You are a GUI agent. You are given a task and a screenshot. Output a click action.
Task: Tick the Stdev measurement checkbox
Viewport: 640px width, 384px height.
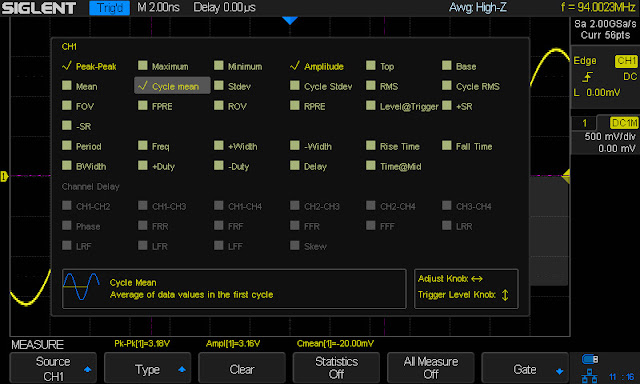click(219, 85)
